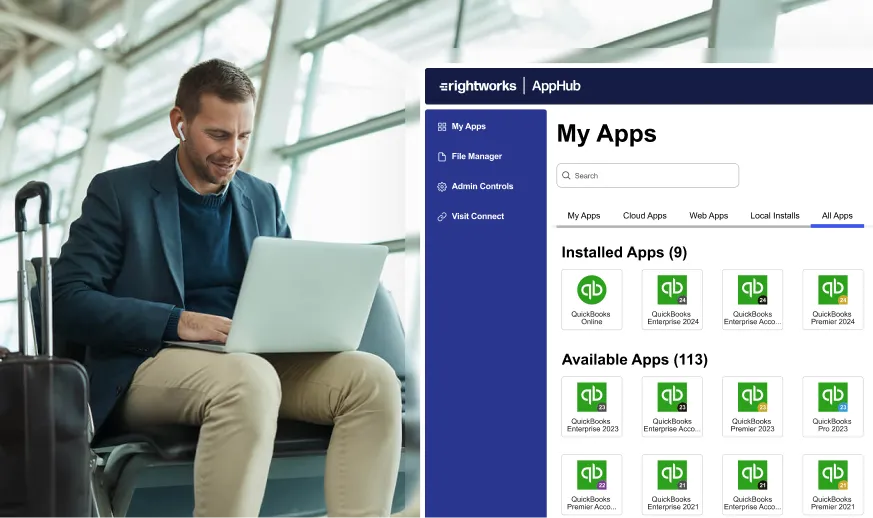This screenshot has width=873, height=518.
Task: Click the Admin Controls gear icon
Action: tap(442, 187)
